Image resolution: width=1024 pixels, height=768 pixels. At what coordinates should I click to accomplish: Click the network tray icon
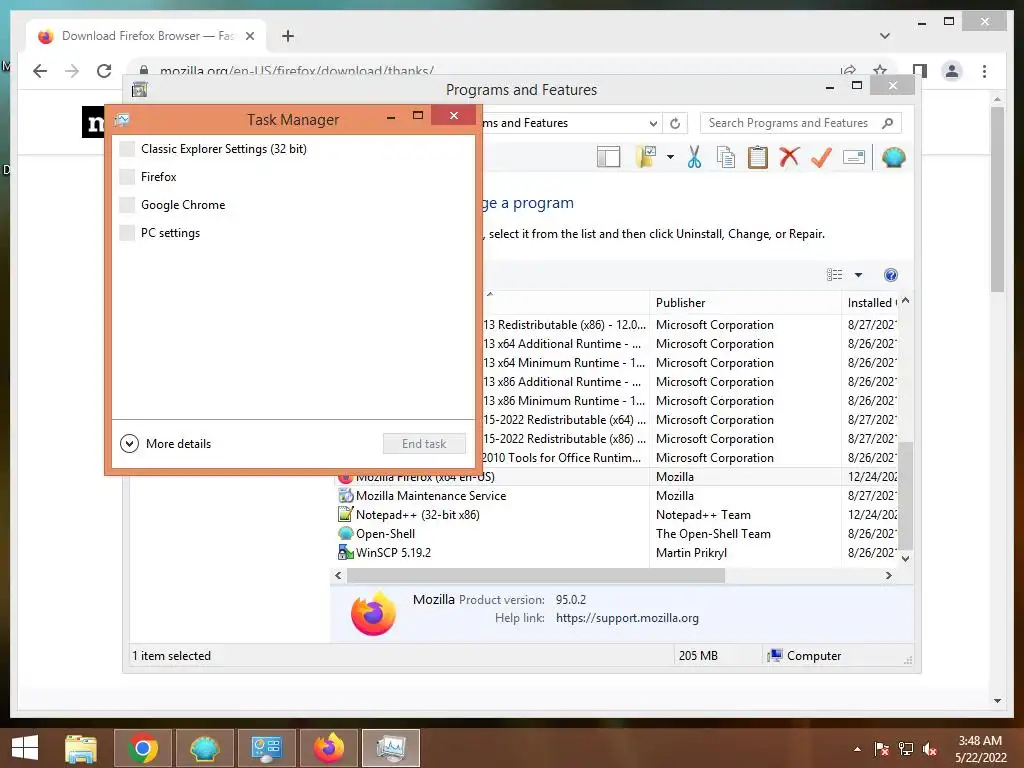(906, 749)
